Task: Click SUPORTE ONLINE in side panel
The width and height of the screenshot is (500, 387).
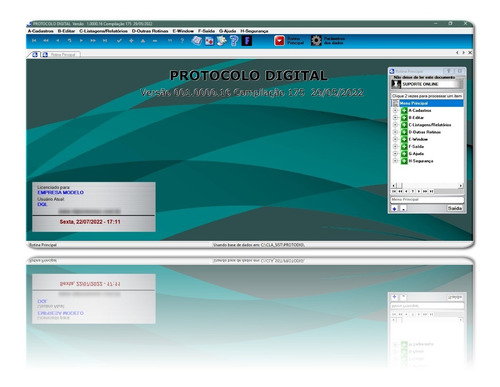Action: [427, 84]
